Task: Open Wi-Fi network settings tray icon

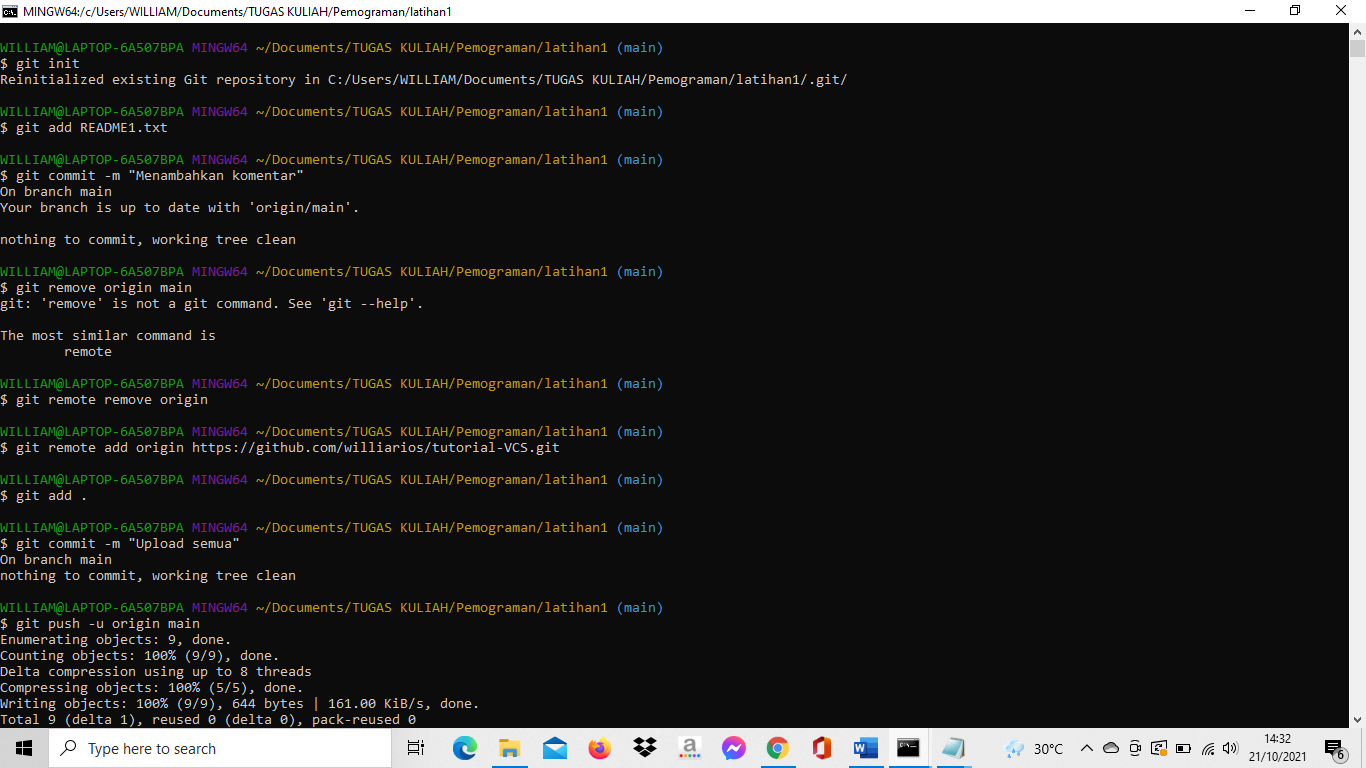Action: coord(1208,748)
